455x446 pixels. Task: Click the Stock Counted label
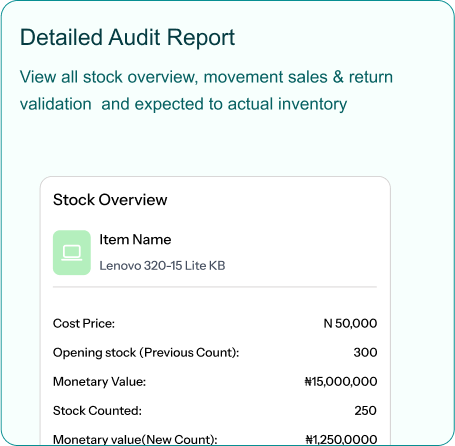(x=97, y=411)
